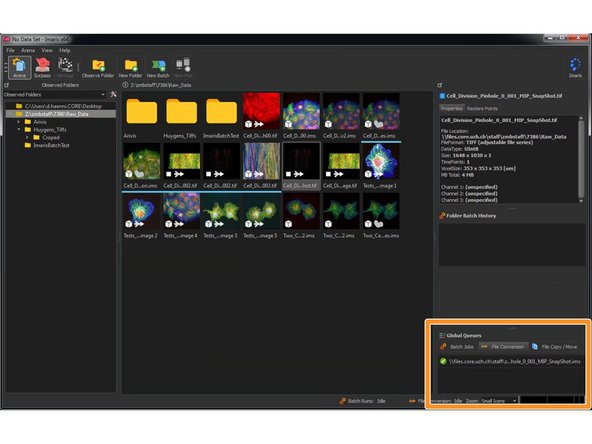Open the File menu

11,50
